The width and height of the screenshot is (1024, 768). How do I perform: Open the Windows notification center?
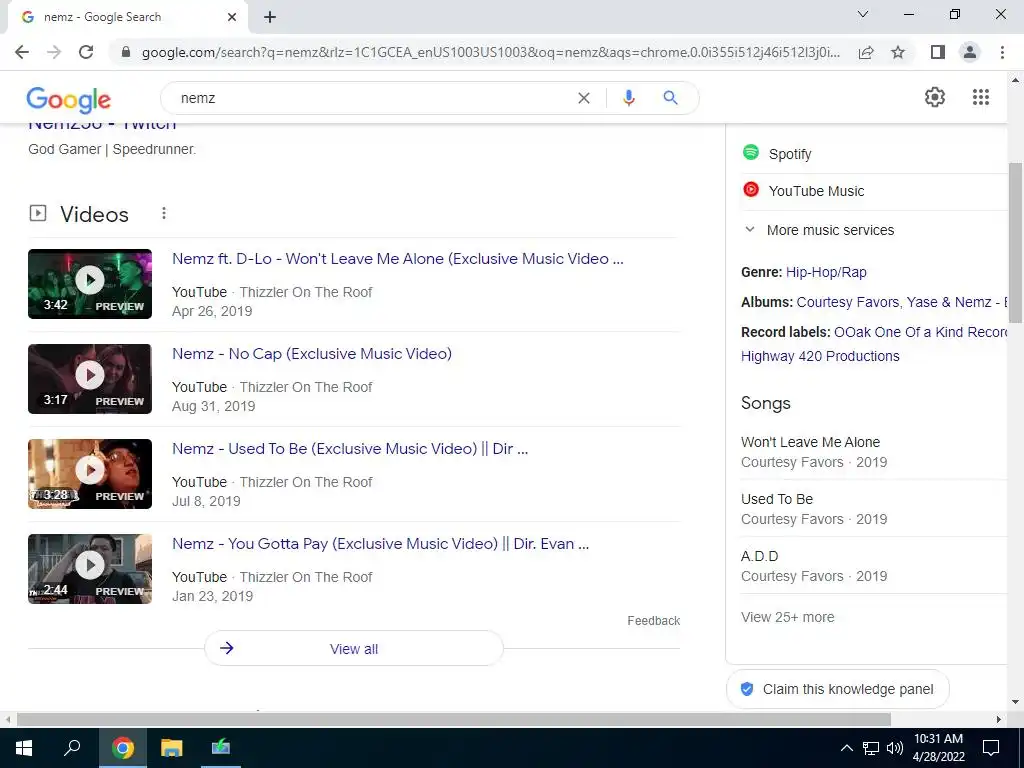point(991,748)
